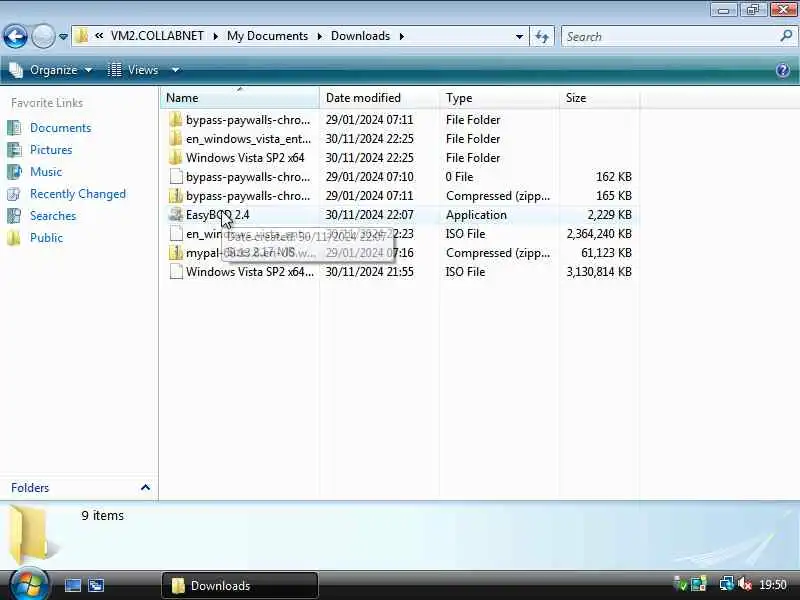Viewport: 800px width, 600px height.
Task: Click My Documents in the address path
Action: pos(267,36)
